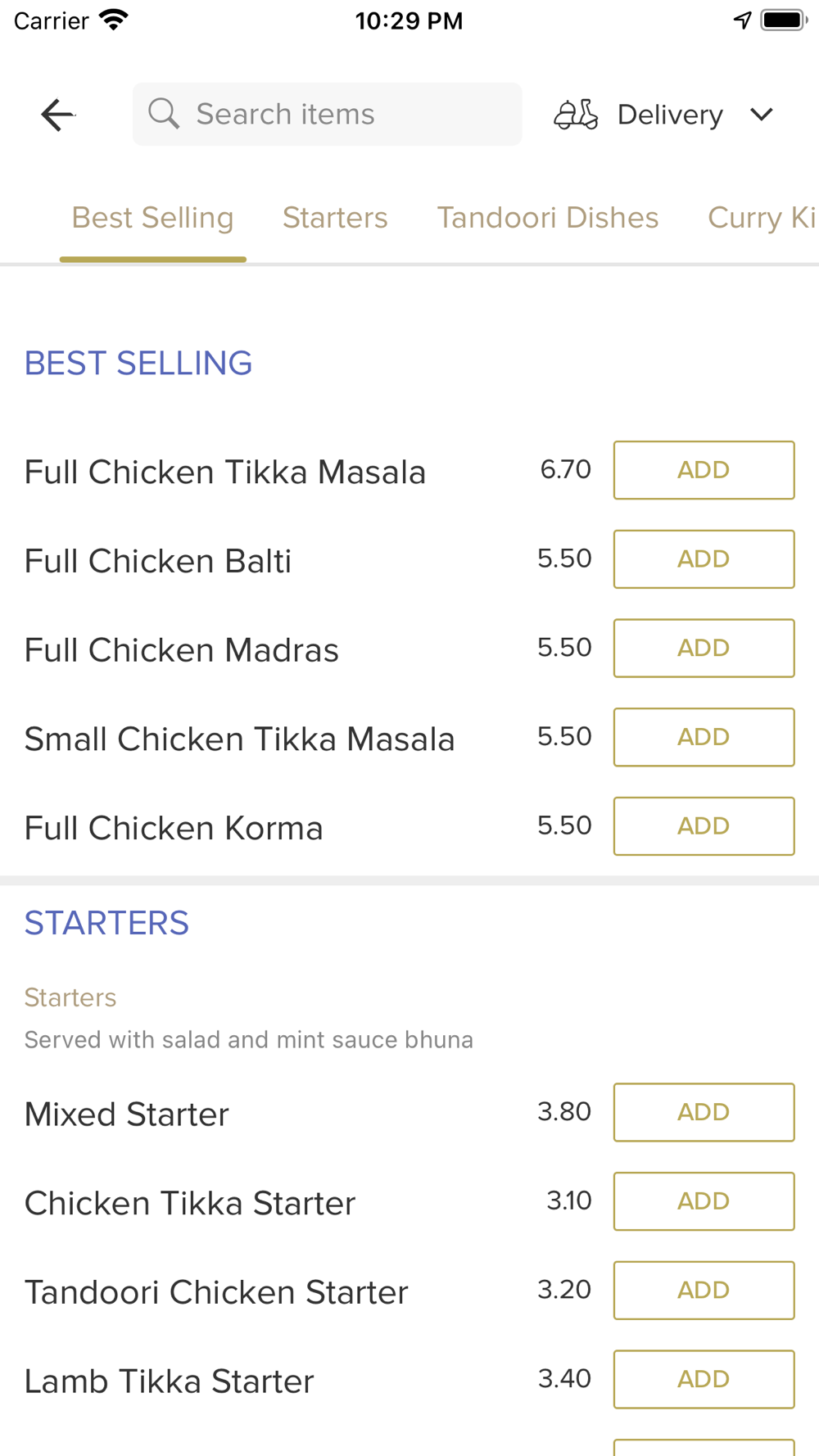
Task: Open the Delivery order type selector
Action: pyautogui.click(x=670, y=115)
